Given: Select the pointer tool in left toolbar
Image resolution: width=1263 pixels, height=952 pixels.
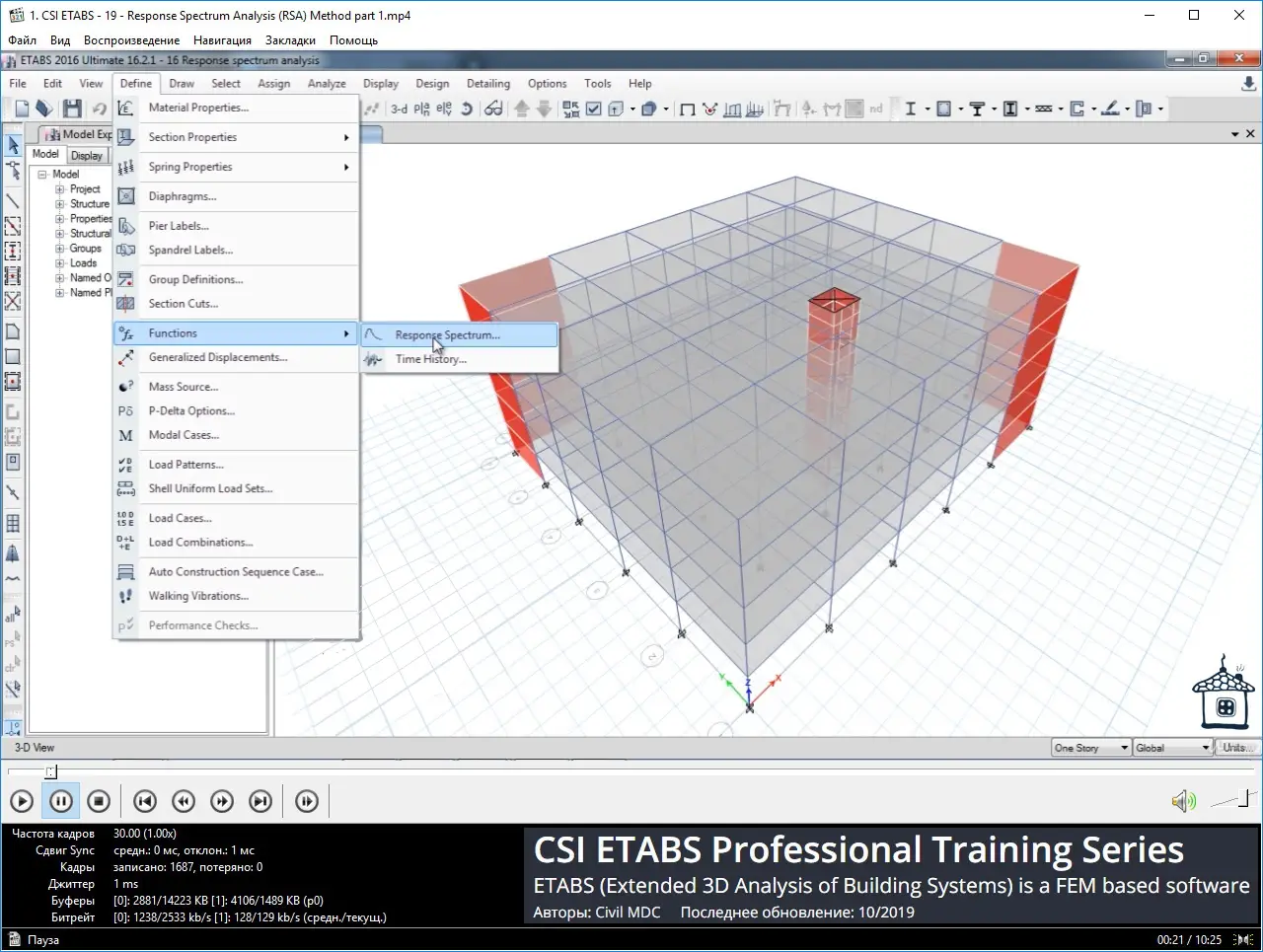Looking at the screenshot, I should [x=13, y=146].
